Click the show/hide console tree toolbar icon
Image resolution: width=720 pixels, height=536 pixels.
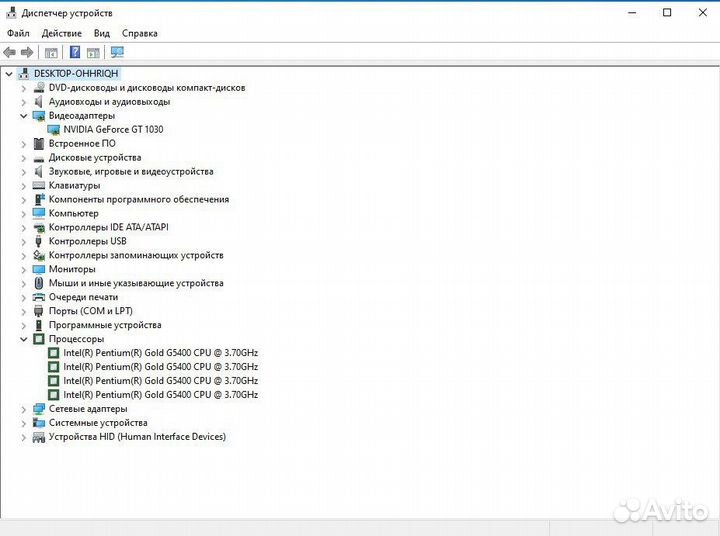click(51, 53)
